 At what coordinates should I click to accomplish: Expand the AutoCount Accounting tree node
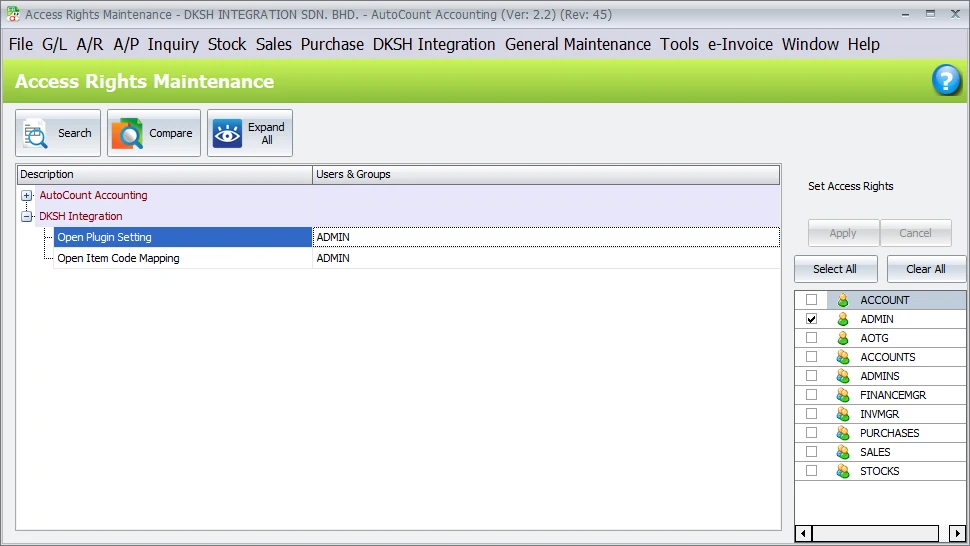click(x=27, y=195)
